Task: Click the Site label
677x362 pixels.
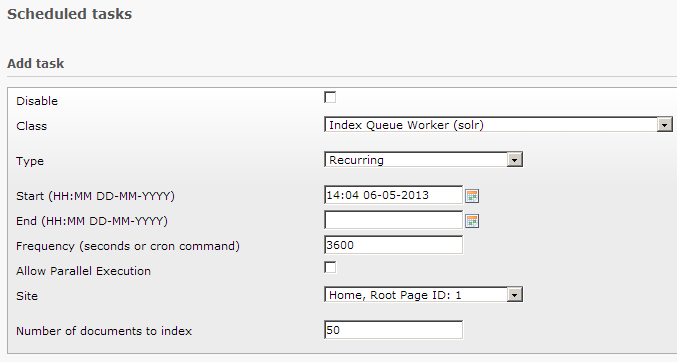Action: pyautogui.click(x=27, y=296)
